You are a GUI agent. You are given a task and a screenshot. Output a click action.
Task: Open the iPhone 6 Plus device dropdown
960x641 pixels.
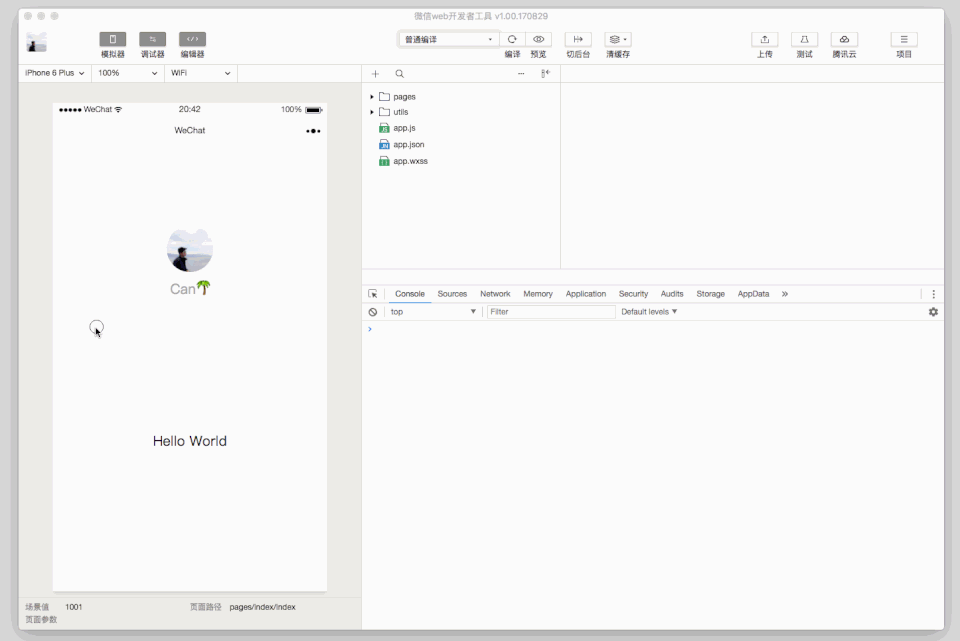coord(54,73)
